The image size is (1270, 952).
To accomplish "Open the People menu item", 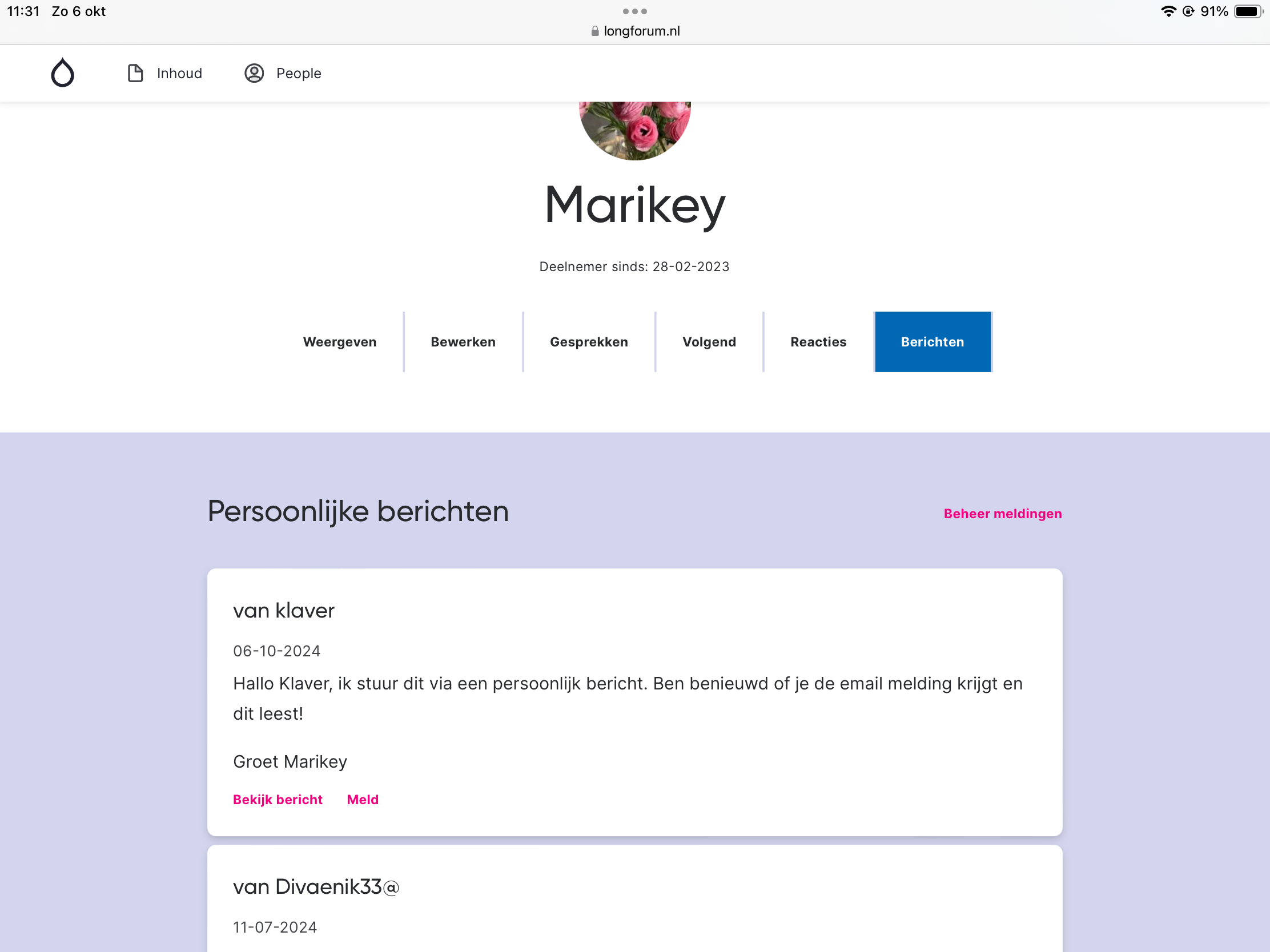I will (x=299, y=73).
